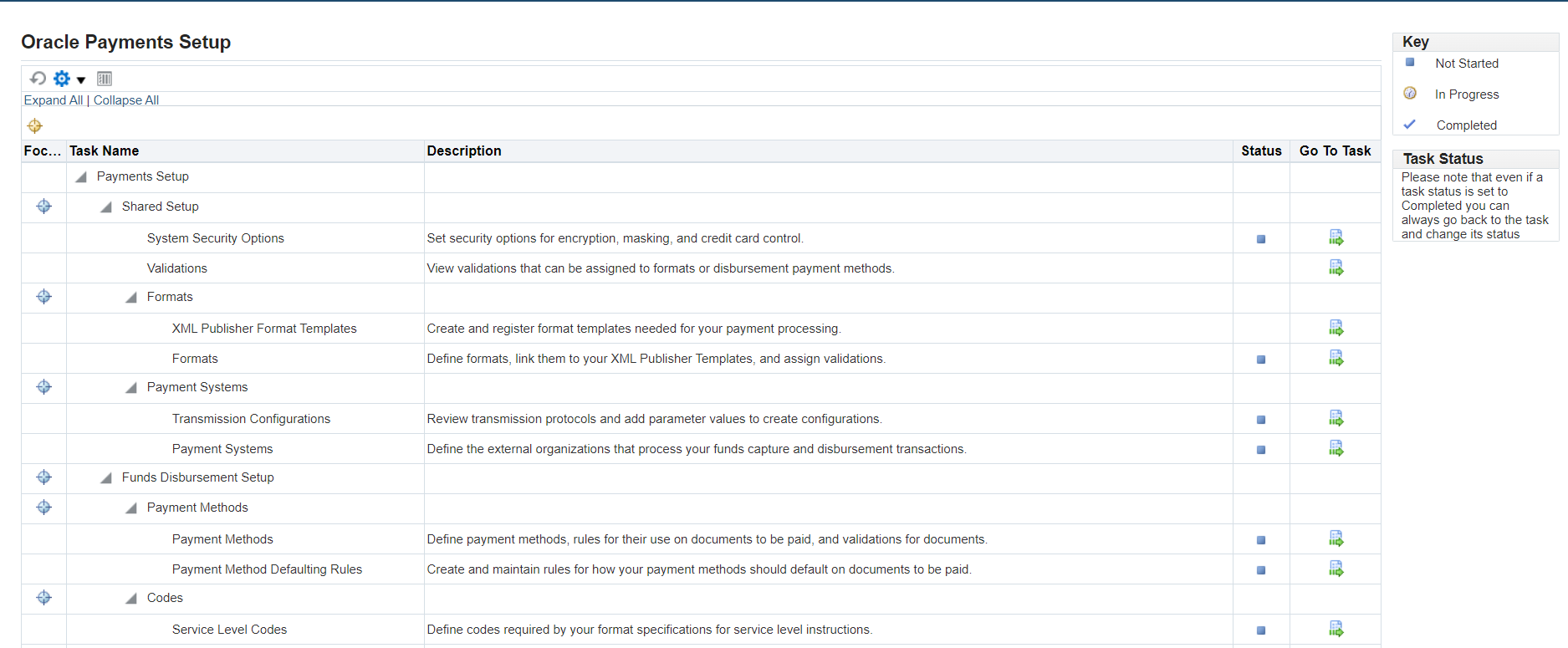
Task: Focus on the Payment Methods group row
Action: [x=44, y=508]
